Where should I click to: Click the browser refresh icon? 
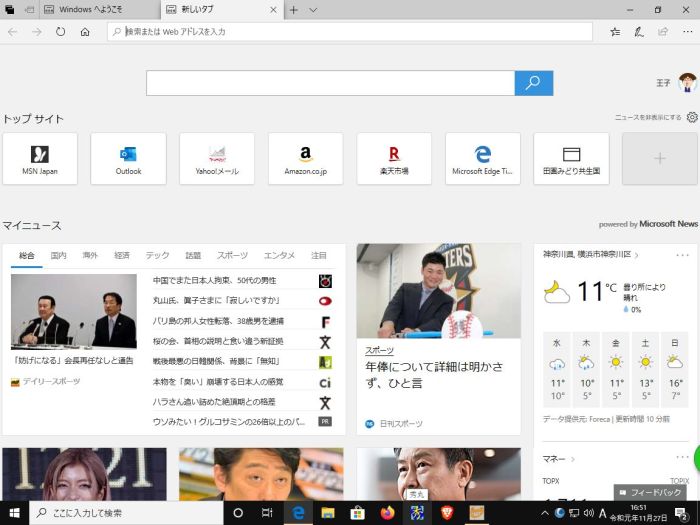61,32
